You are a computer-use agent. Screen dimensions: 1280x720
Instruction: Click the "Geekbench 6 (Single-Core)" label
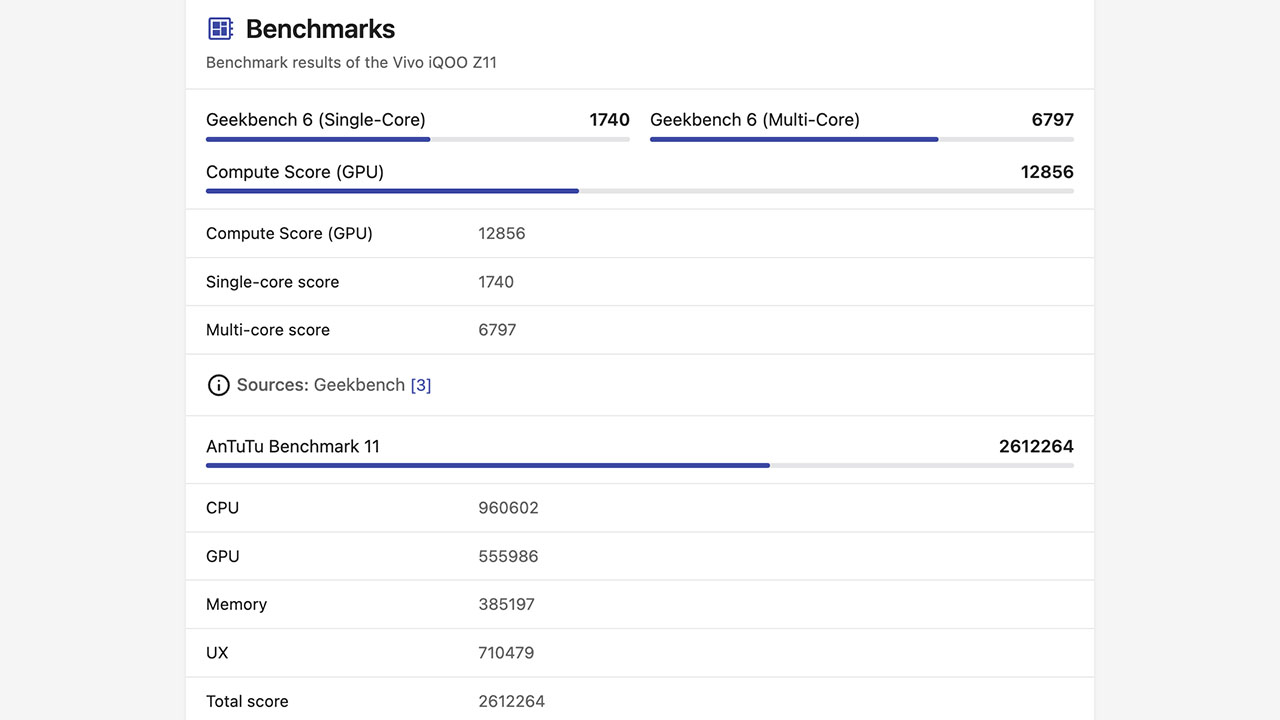point(316,120)
